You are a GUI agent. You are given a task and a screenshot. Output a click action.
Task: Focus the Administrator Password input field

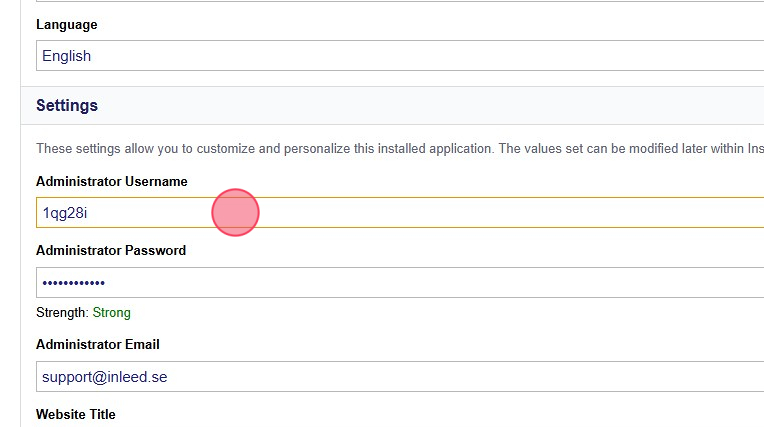tap(400, 283)
